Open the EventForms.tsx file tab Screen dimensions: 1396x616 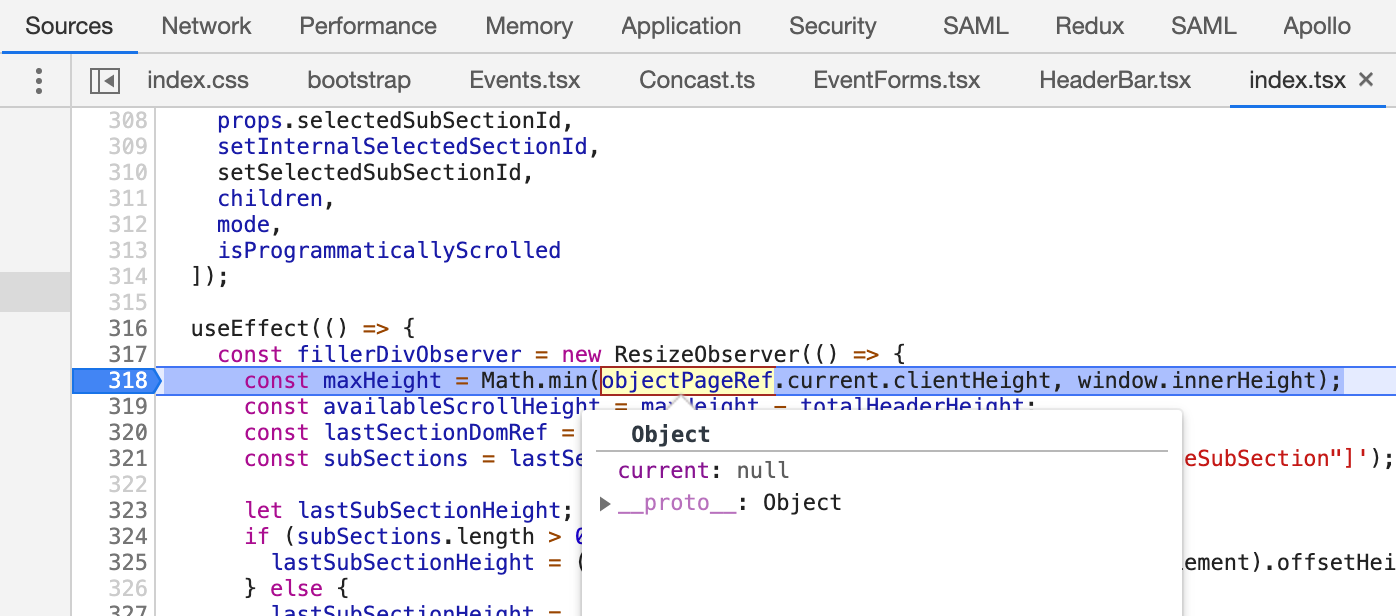tap(896, 80)
